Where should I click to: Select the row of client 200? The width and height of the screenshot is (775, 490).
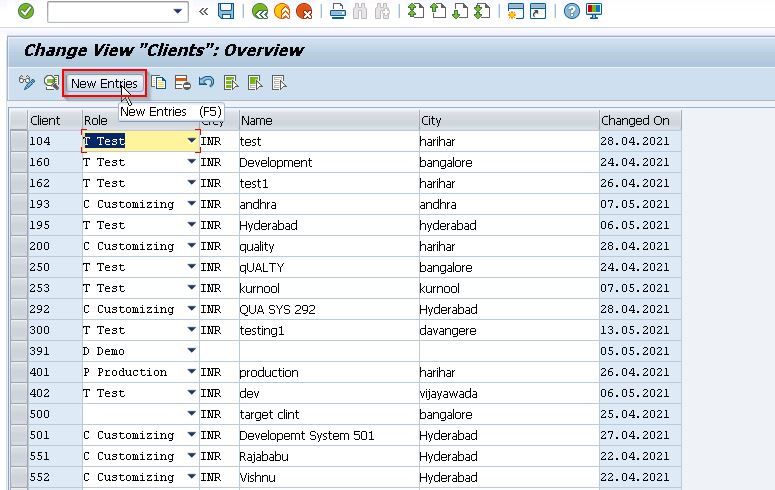[x=18, y=246]
